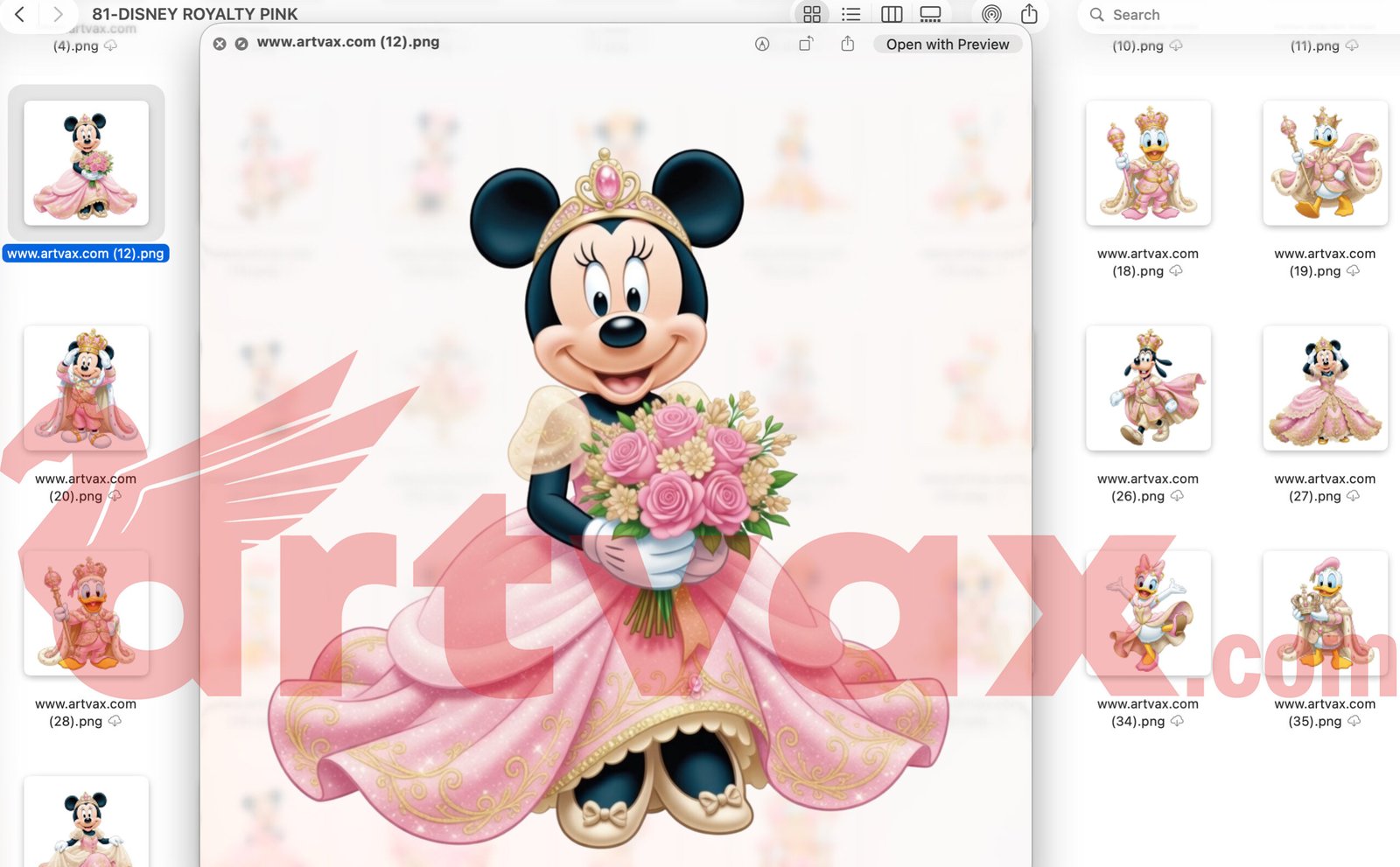Expand Quick Look preview to full screen
The width and height of the screenshot is (1400, 867).
click(x=241, y=44)
